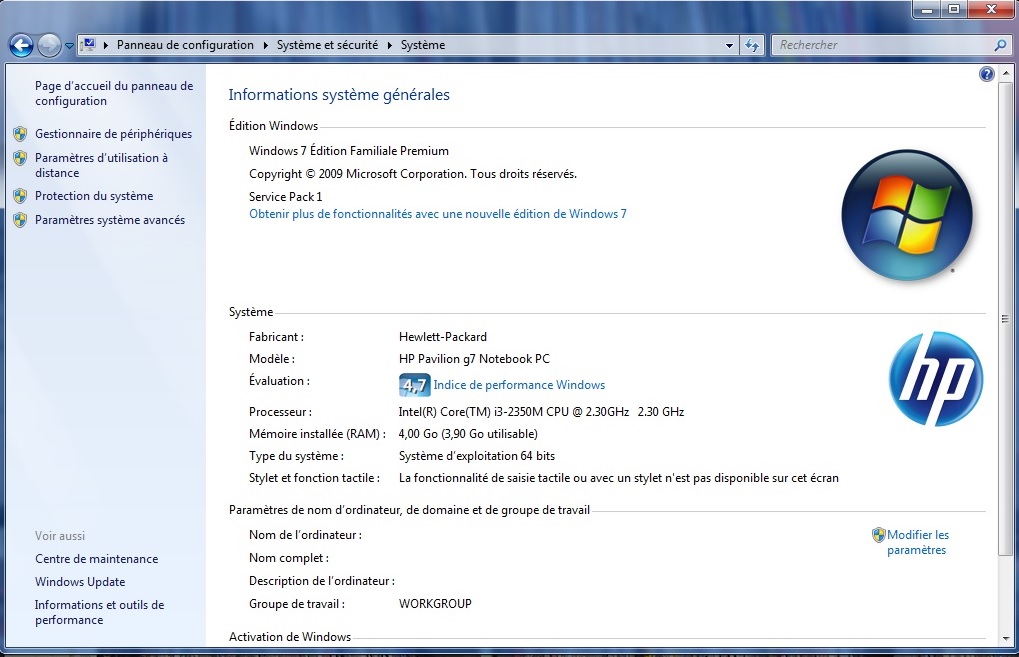This screenshot has height=657, width=1019.
Task: Click the shield icon beside Protection du système
Action: [x=20, y=196]
